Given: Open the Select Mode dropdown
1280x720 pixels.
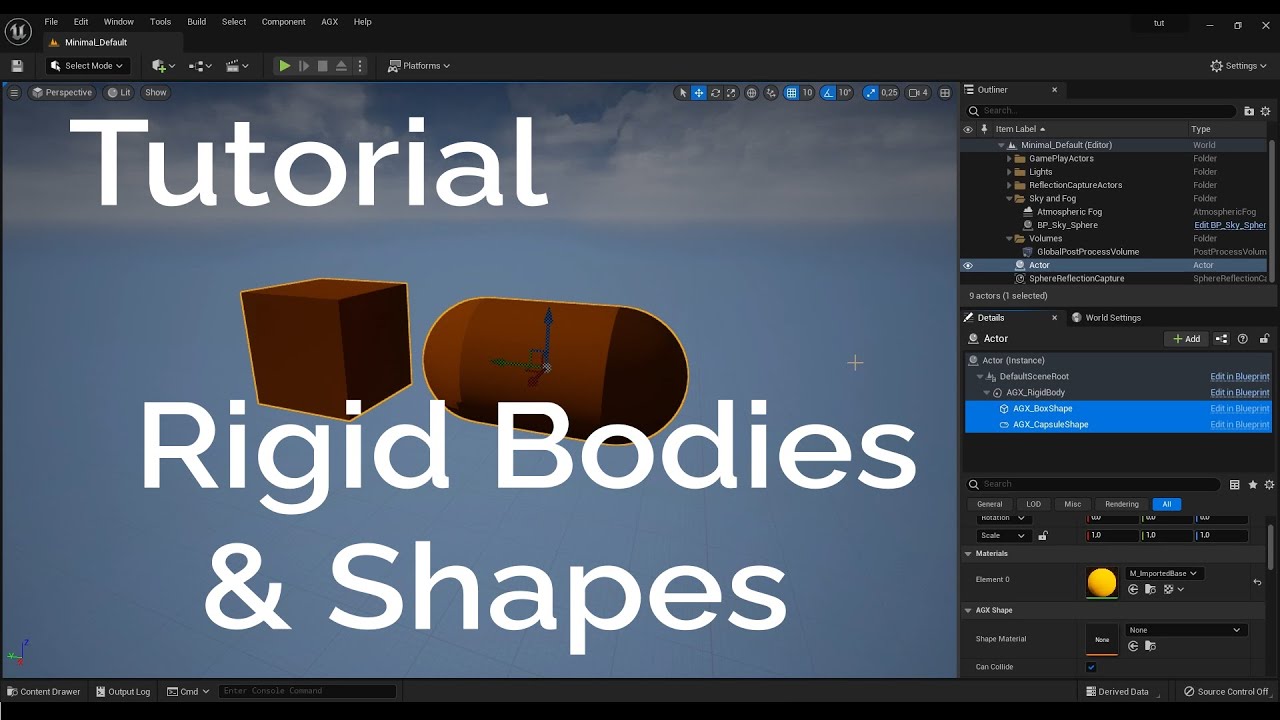Looking at the screenshot, I should pyautogui.click(x=88, y=66).
